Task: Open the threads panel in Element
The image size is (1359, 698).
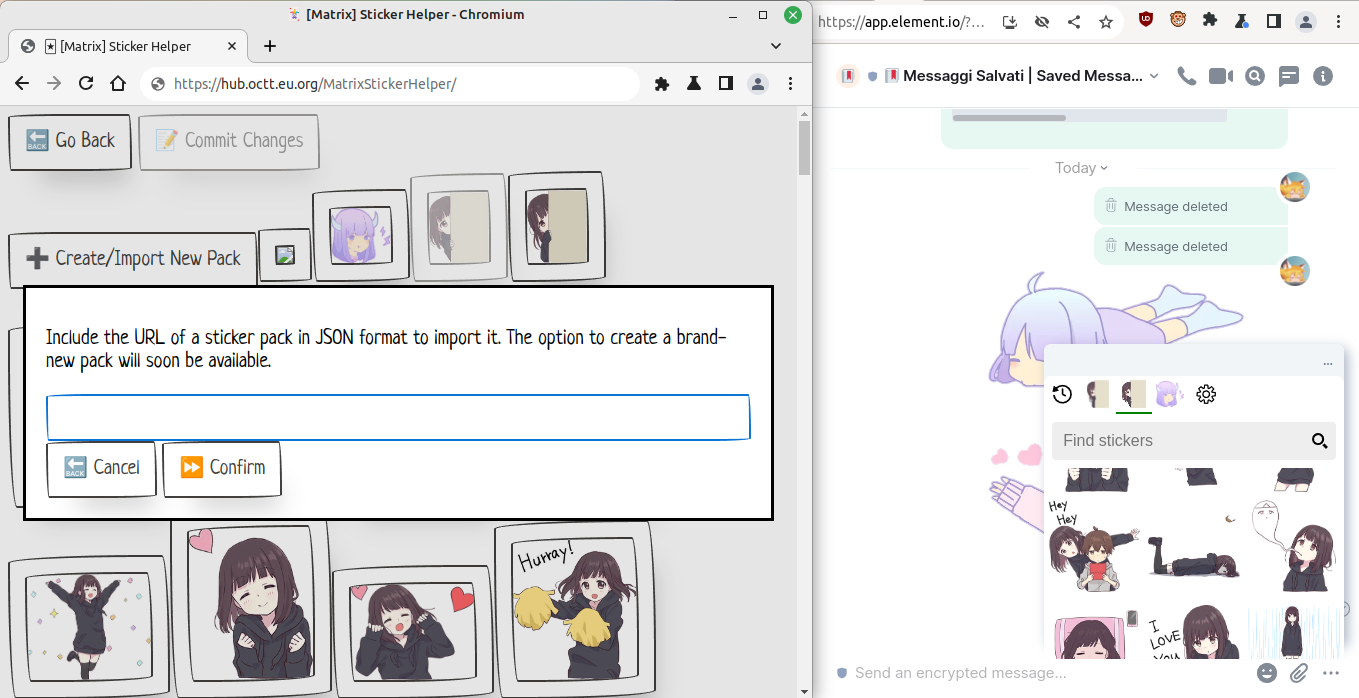Action: [1289, 76]
